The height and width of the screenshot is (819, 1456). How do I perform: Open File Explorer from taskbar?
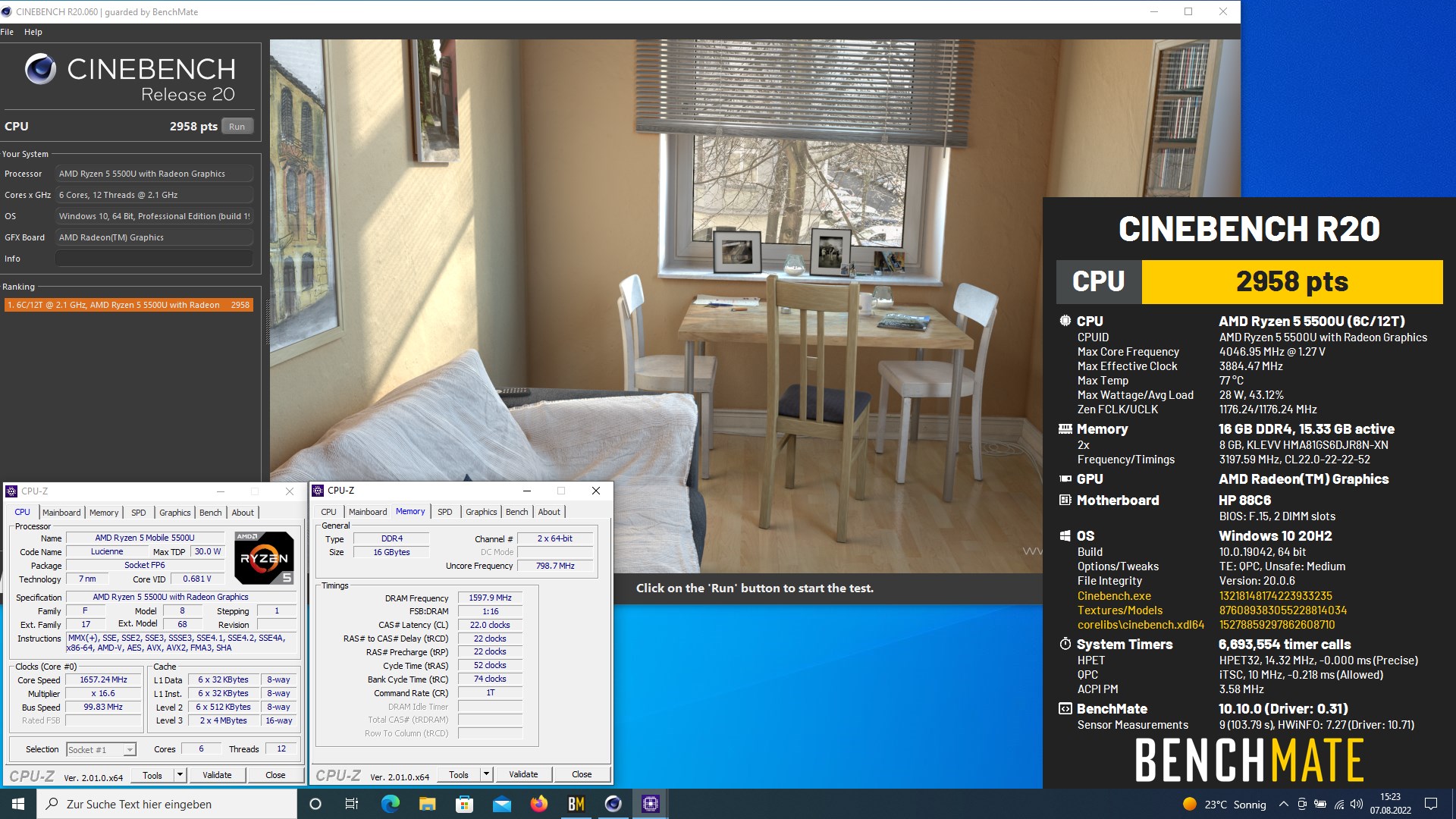tap(427, 804)
